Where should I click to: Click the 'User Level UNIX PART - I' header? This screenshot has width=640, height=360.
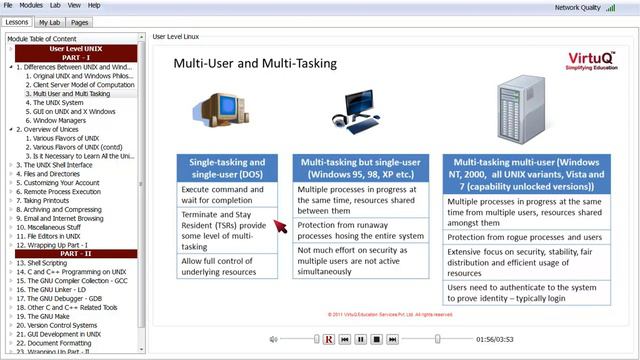(76, 53)
